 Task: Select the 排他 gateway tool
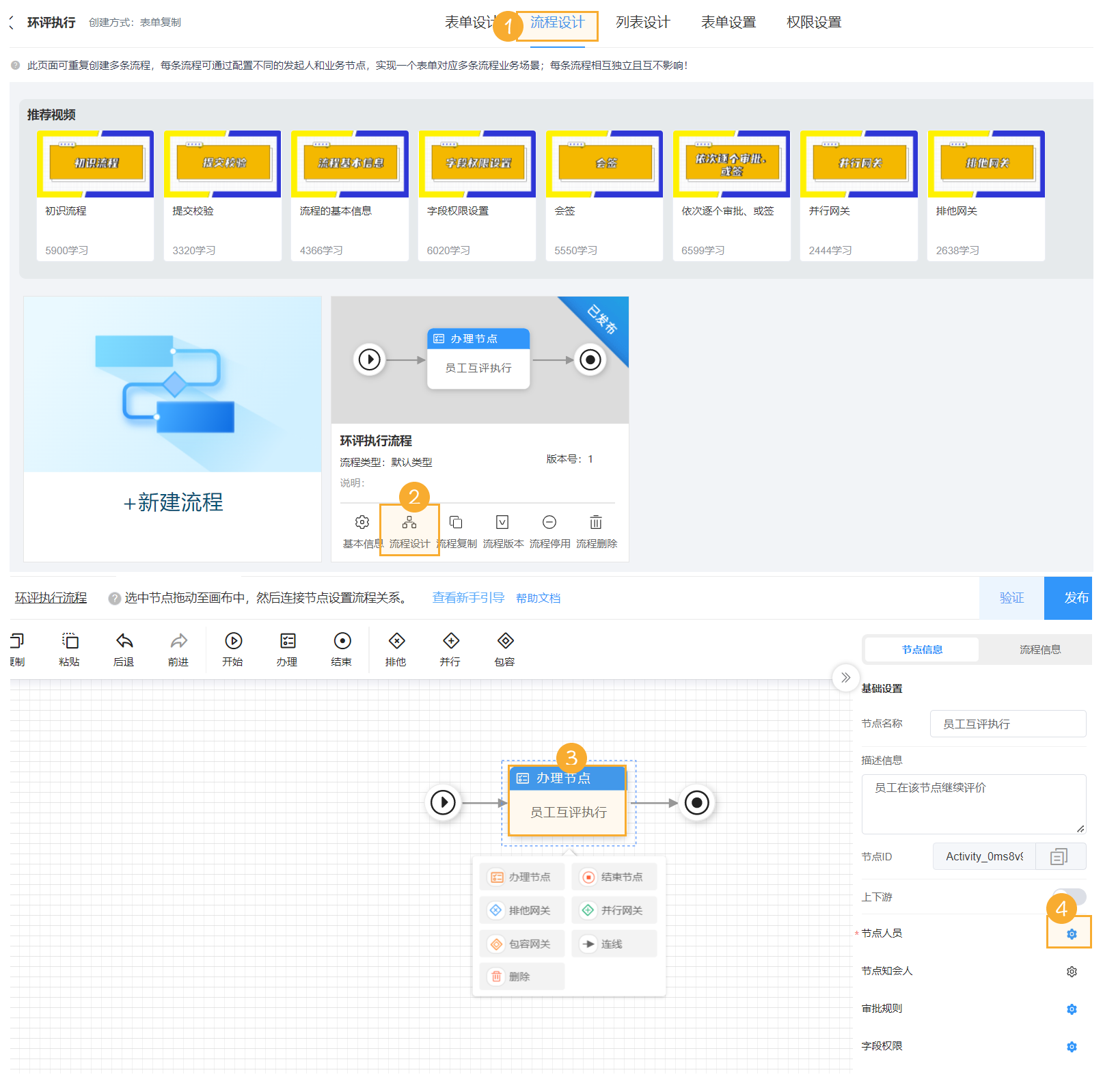click(x=396, y=648)
